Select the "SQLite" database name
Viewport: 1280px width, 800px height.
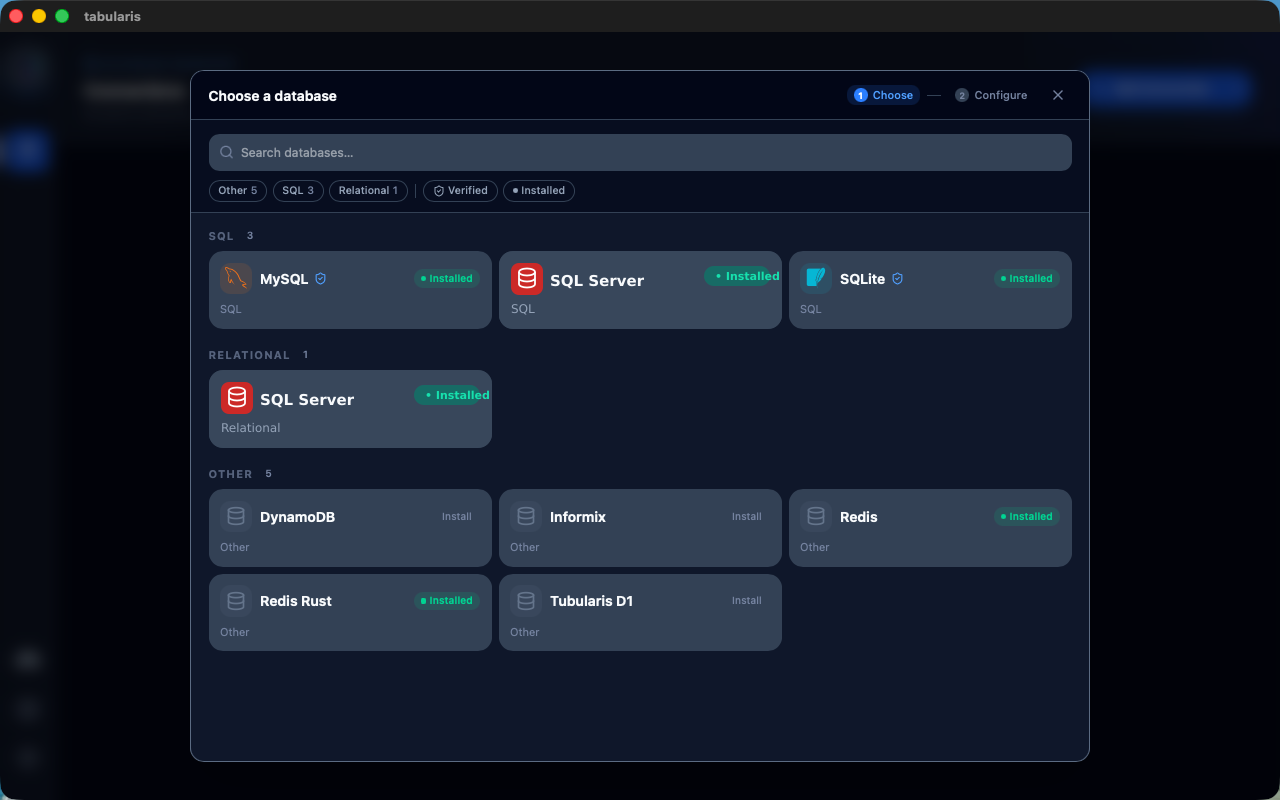[862, 279]
